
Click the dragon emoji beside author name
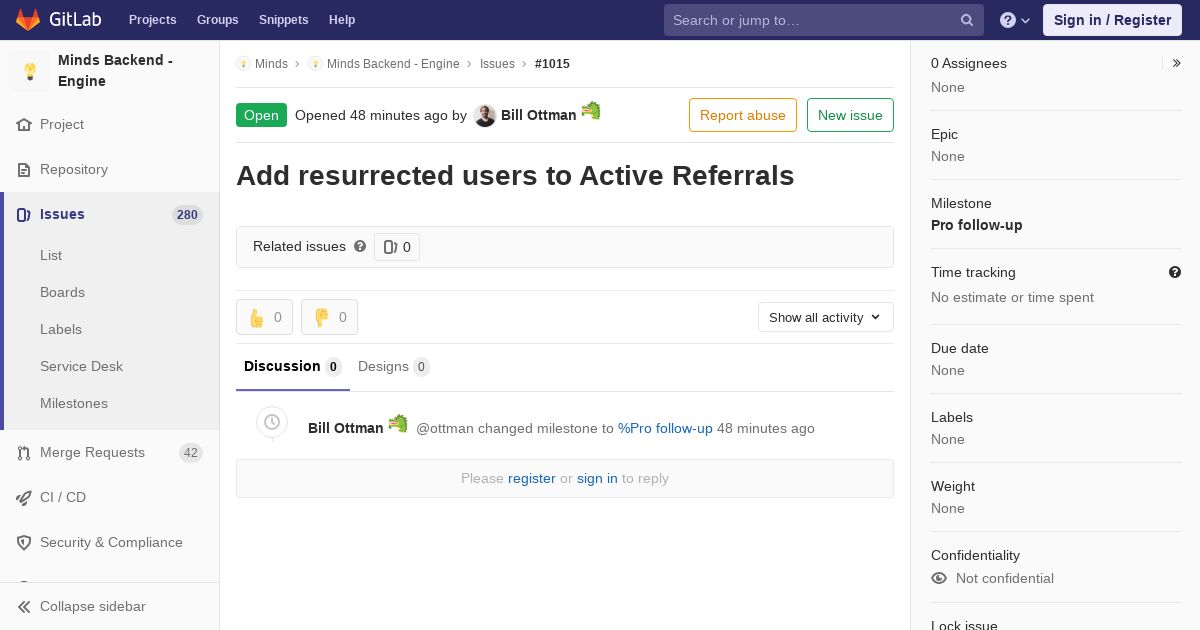coord(591,111)
